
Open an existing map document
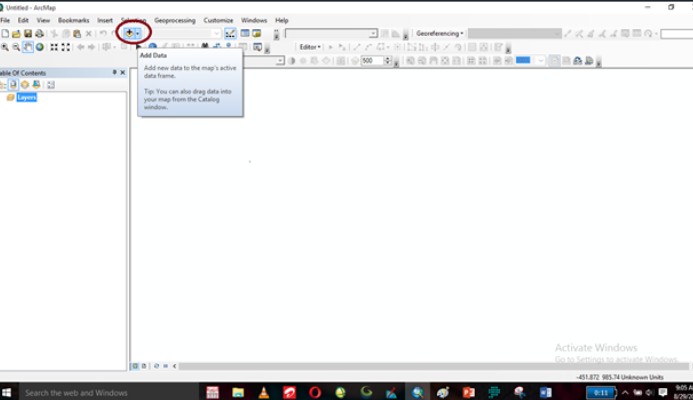(x=16, y=34)
